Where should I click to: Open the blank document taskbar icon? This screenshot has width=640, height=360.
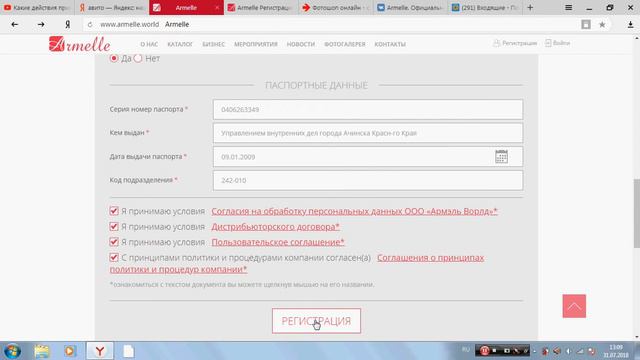coord(129,351)
